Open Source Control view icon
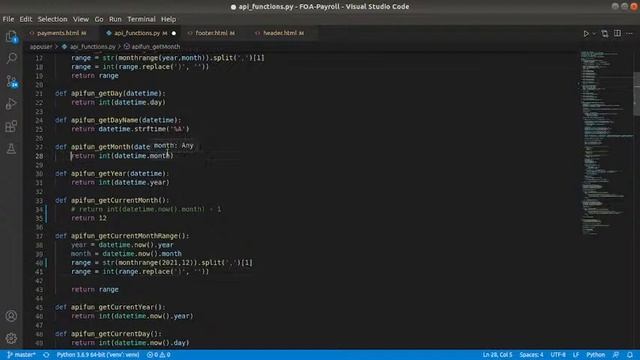 click(11, 81)
